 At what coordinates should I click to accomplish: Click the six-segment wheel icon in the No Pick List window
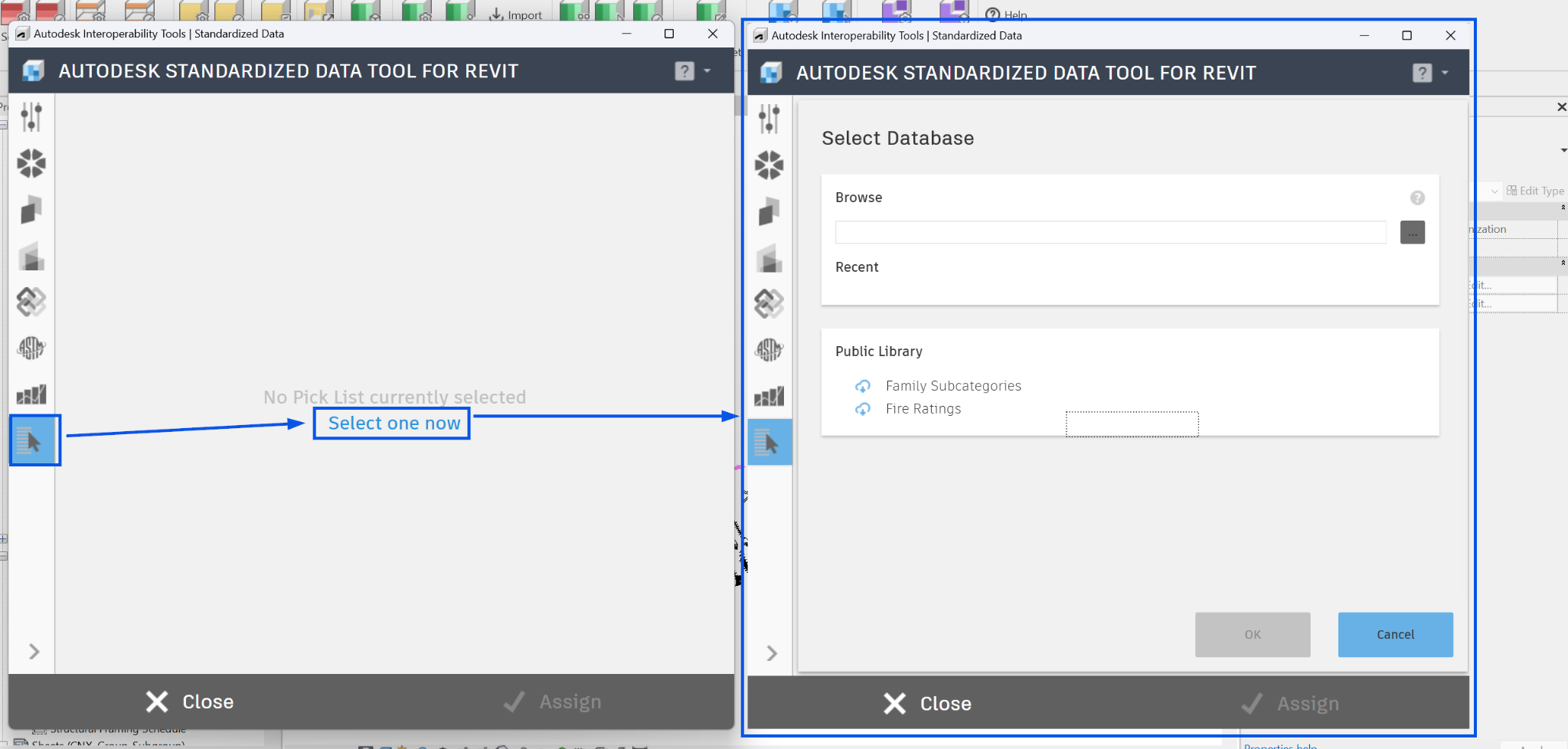click(x=31, y=163)
